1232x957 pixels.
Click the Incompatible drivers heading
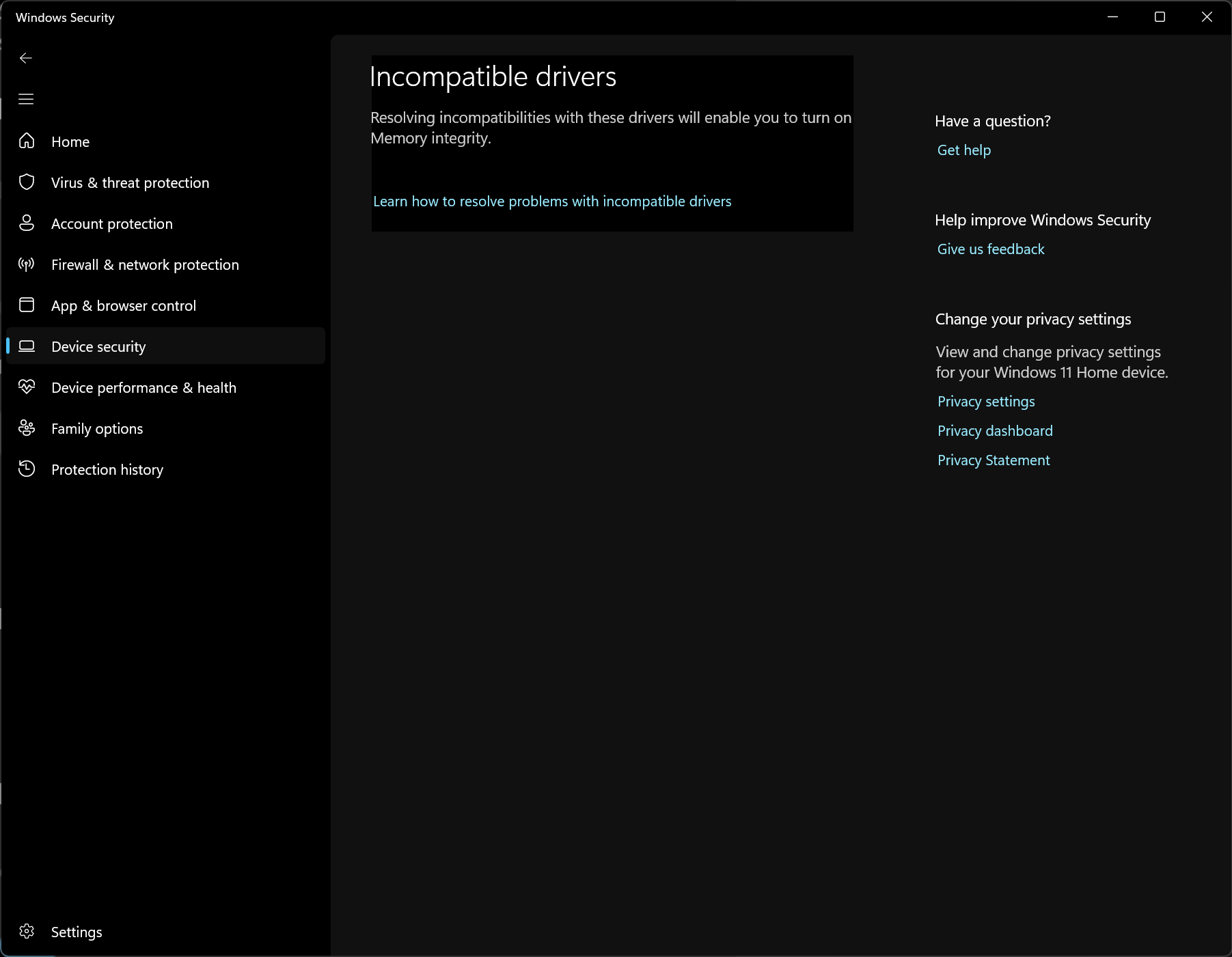(493, 77)
